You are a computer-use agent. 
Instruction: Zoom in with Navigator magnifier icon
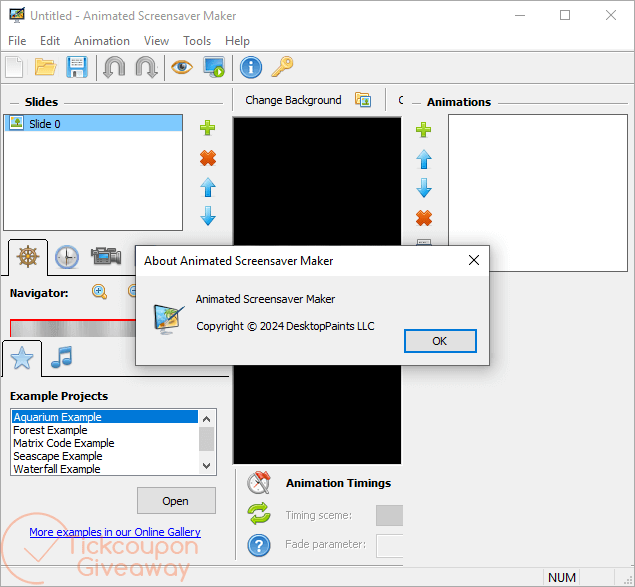[99, 292]
